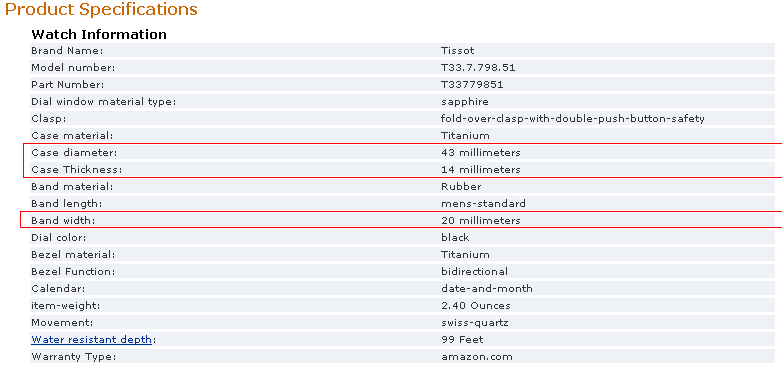This screenshot has width=782, height=369.
Task: Click the Bezel material label
Action: click(73, 254)
